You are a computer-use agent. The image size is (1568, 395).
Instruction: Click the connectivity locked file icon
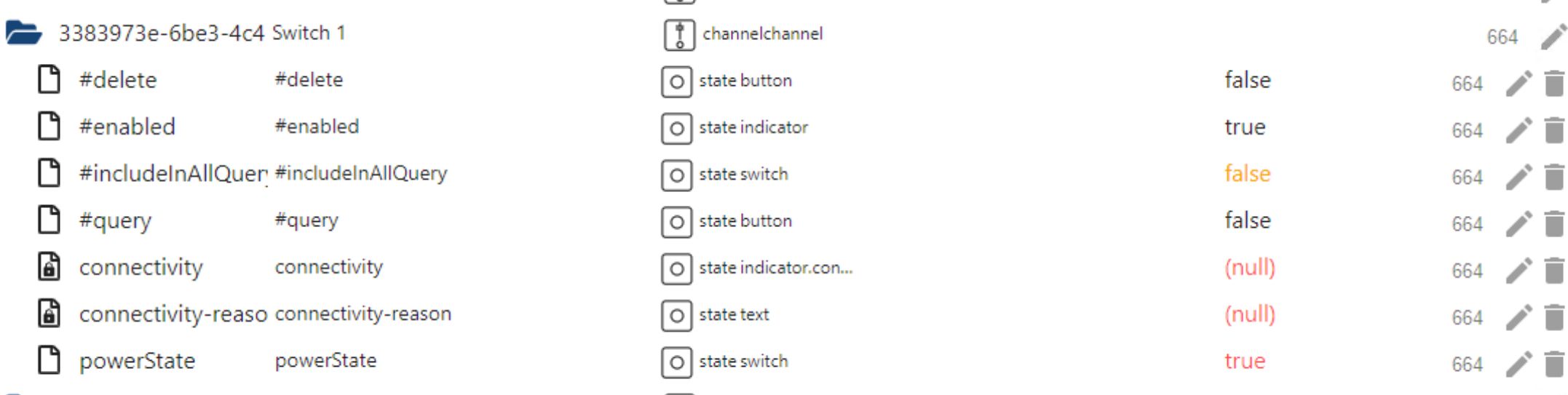tap(49, 267)
